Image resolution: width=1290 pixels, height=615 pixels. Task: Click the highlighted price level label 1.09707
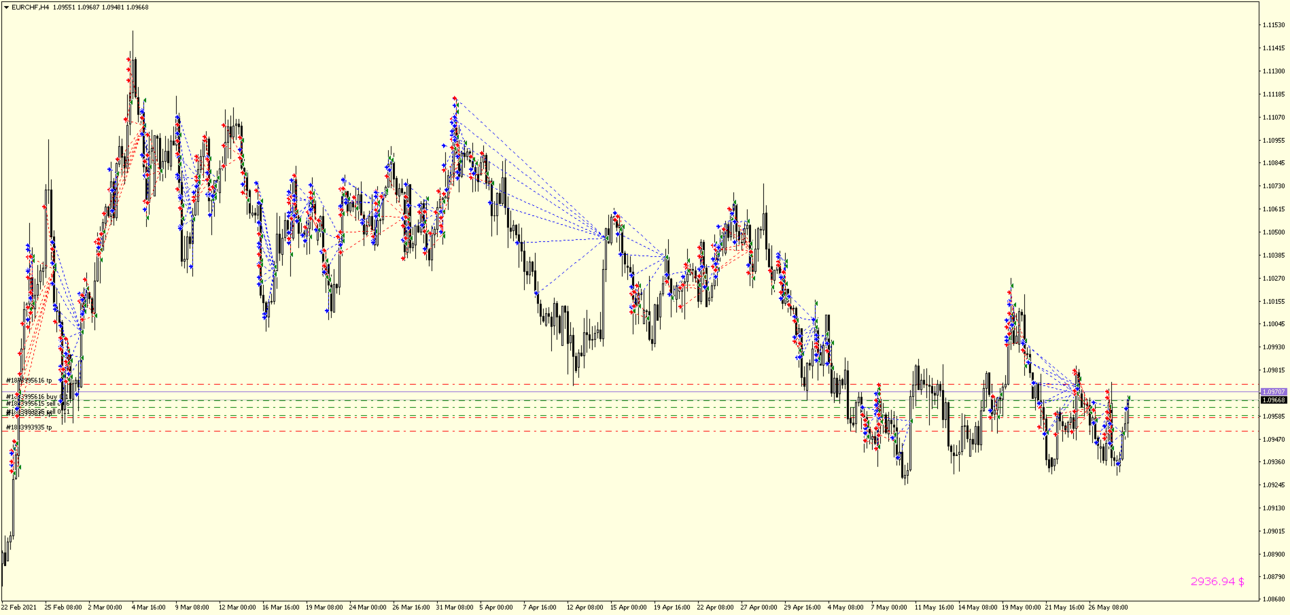pyautogui.click(x=1274, y=392)
